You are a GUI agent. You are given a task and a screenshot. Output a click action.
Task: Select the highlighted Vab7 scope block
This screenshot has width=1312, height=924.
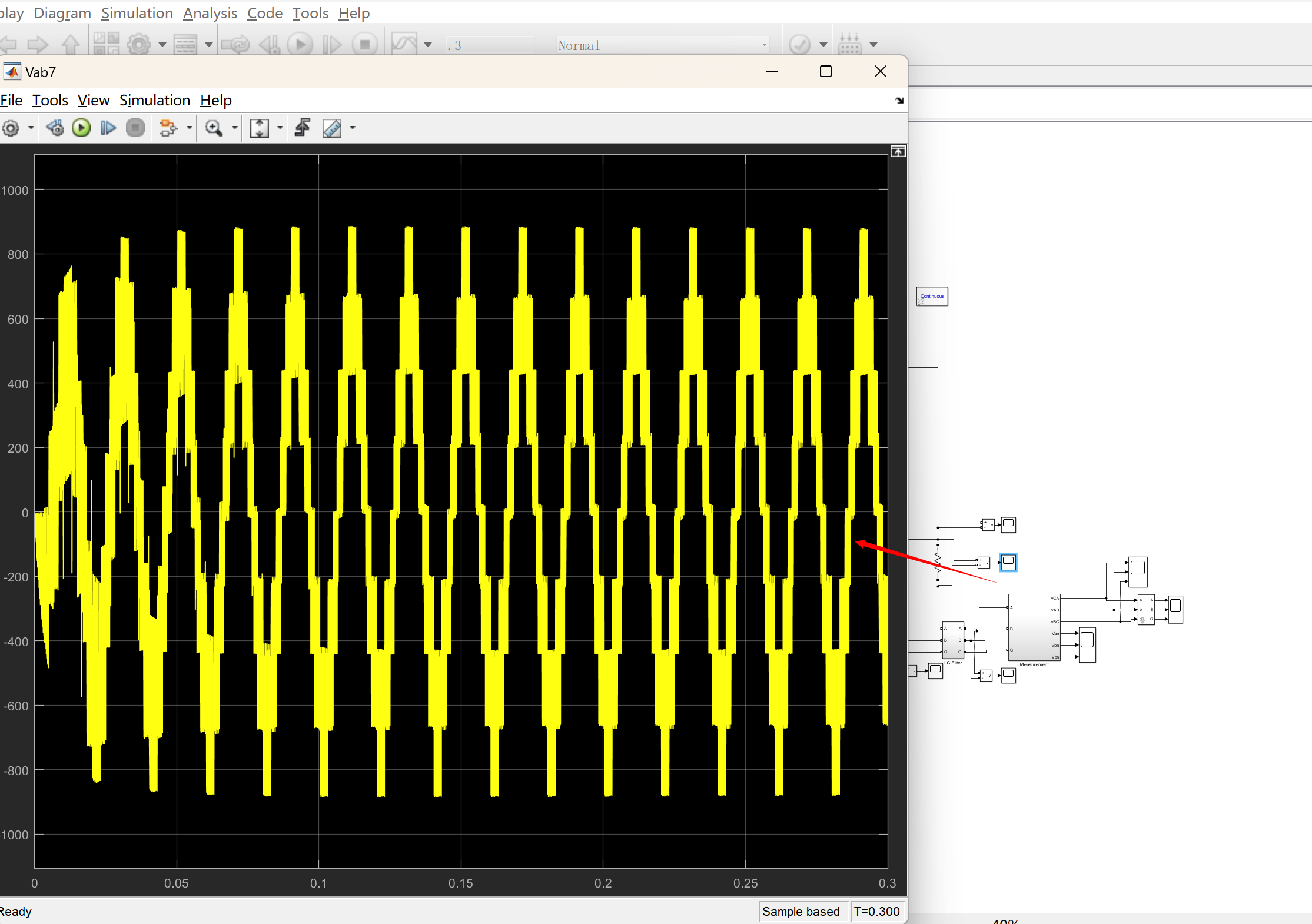[1008, 562]
